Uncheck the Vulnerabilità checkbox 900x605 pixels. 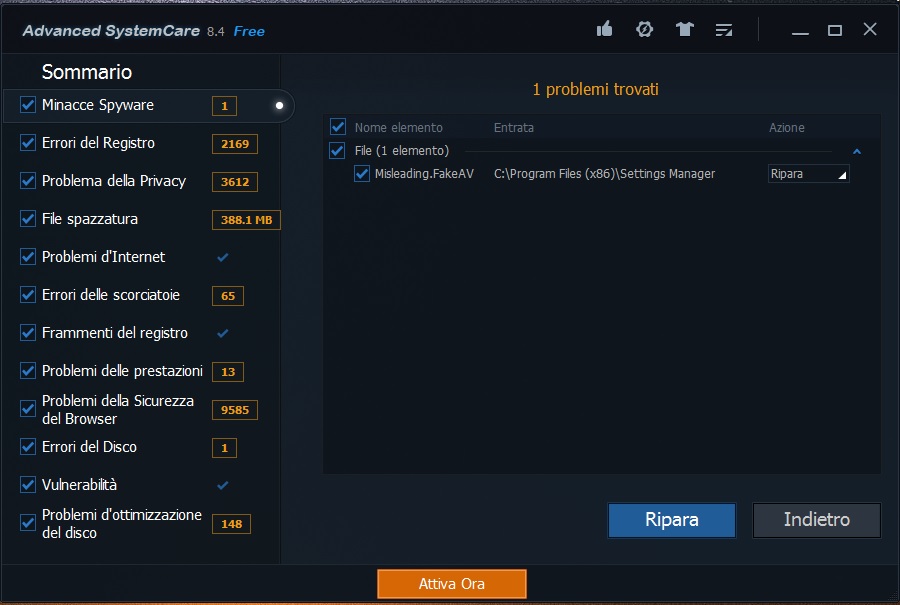28,484
